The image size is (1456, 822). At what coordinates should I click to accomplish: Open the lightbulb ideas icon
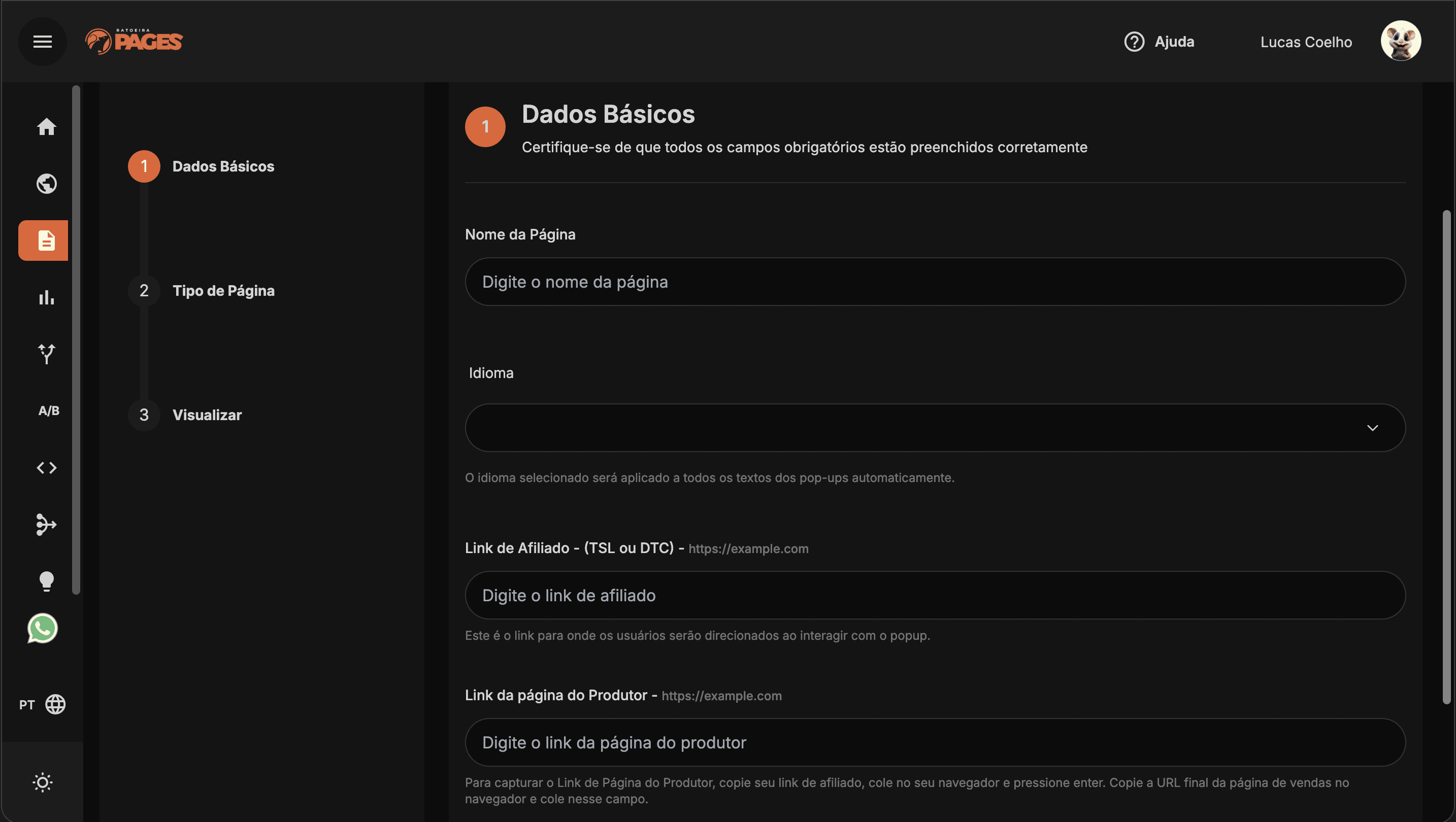click(46, 581)
